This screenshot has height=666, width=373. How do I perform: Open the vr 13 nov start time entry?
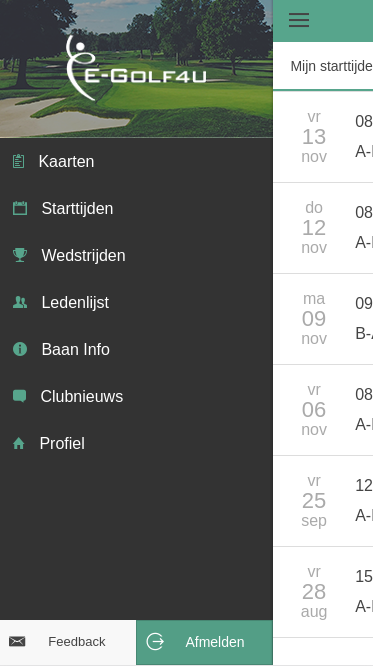point(323,137)
